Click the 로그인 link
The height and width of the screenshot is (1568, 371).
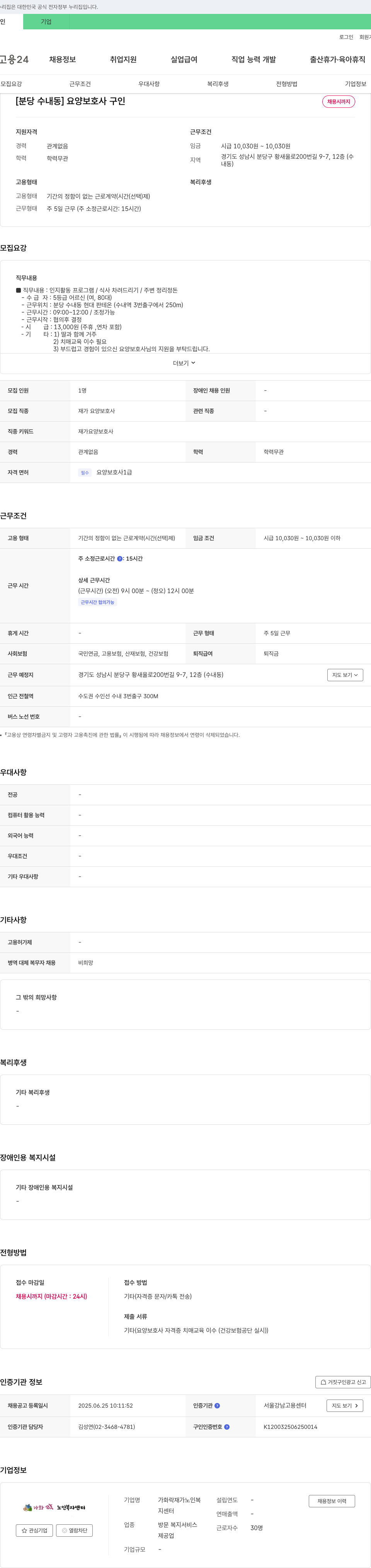[x=346, y=37]
